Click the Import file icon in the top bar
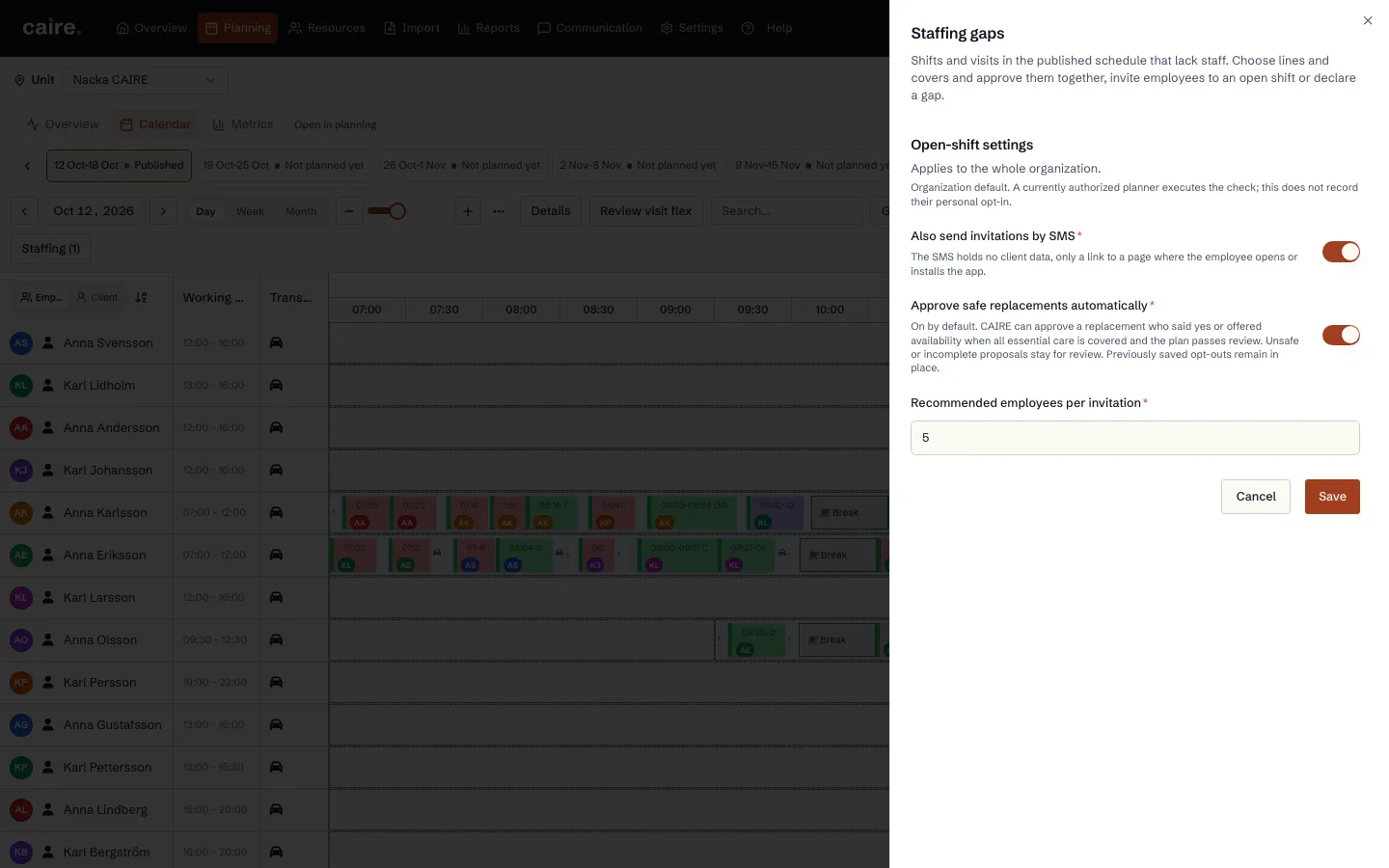 coord(390,28)
